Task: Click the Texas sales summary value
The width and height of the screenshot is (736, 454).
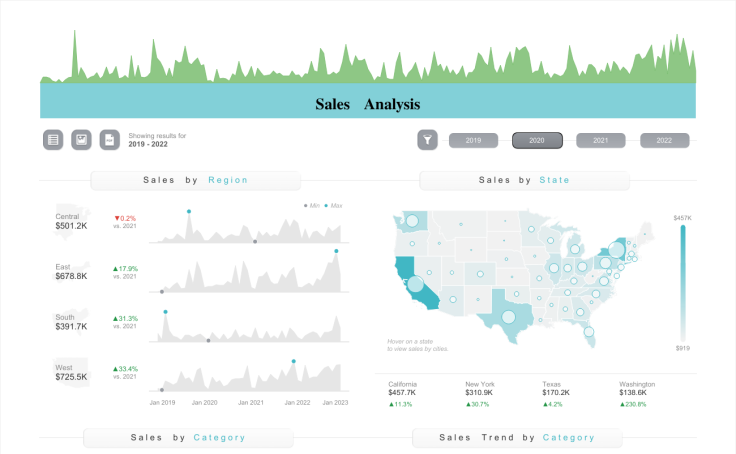Action: point(556,392)
